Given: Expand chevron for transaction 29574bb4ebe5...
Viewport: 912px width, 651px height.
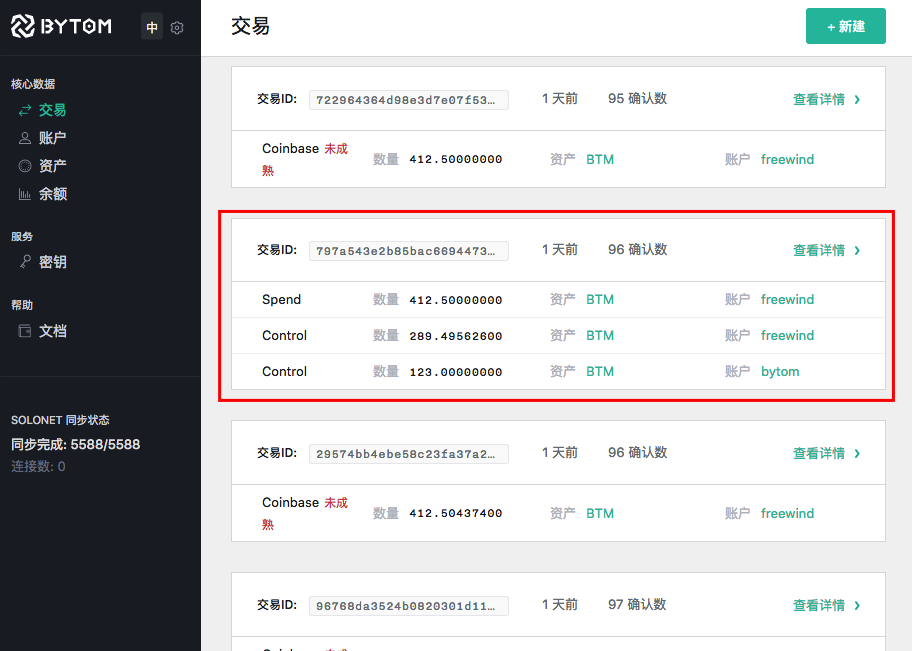Looking at the screenshot, I should [857, 454].
